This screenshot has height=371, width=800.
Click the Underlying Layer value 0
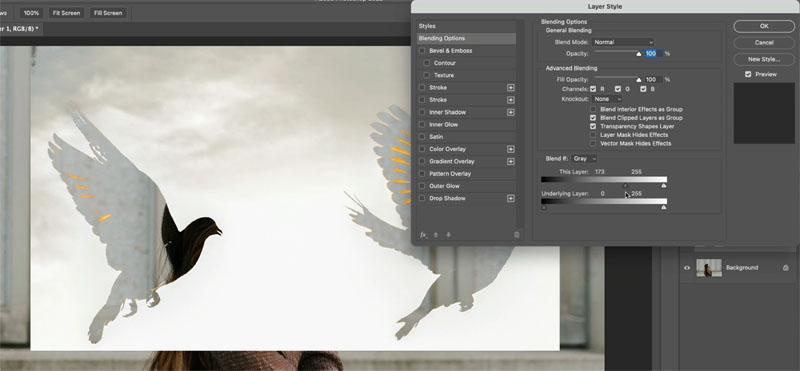(x=603, y=193)
